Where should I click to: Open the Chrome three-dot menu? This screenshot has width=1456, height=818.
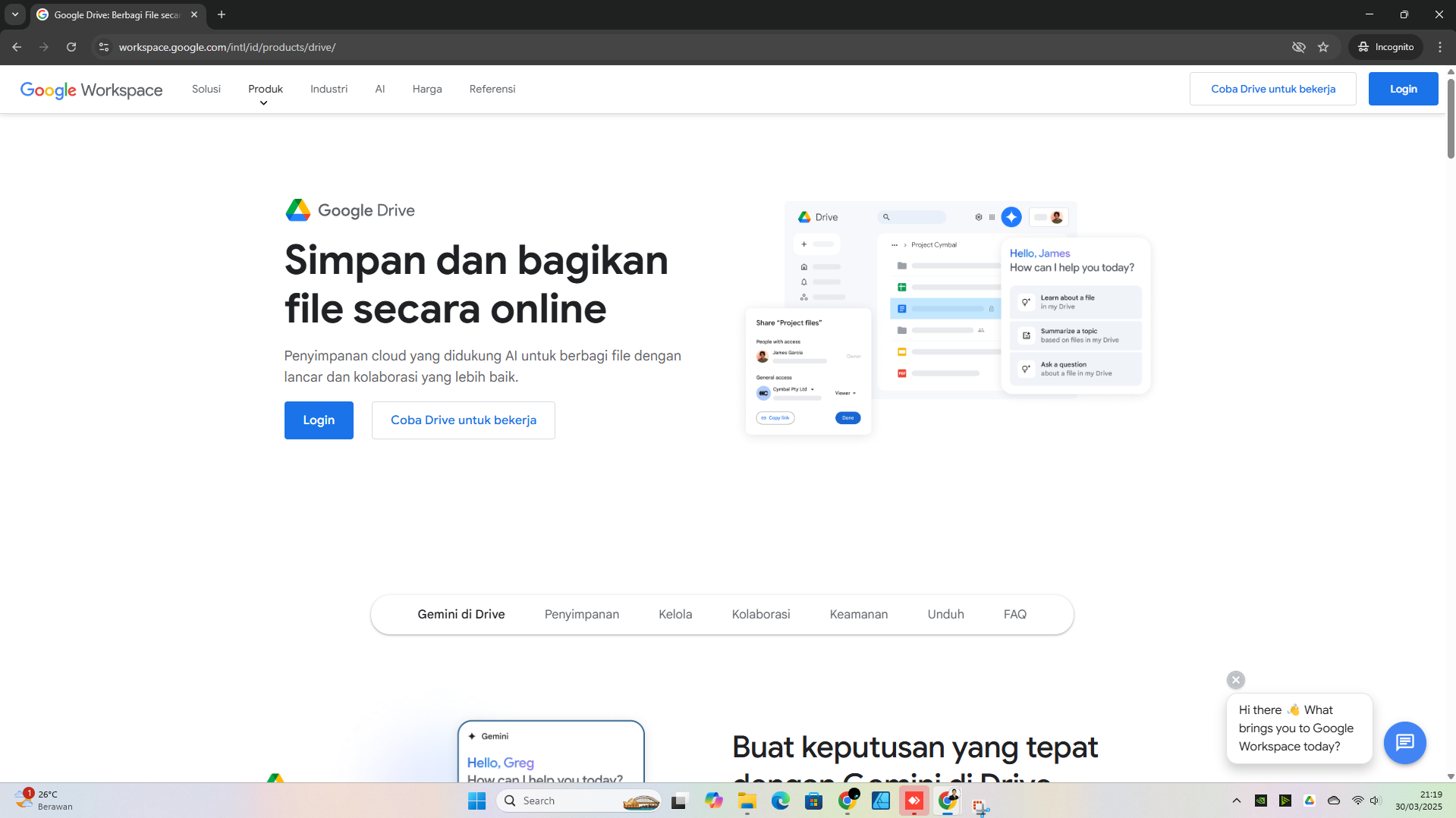click(x=1440, y=47)
